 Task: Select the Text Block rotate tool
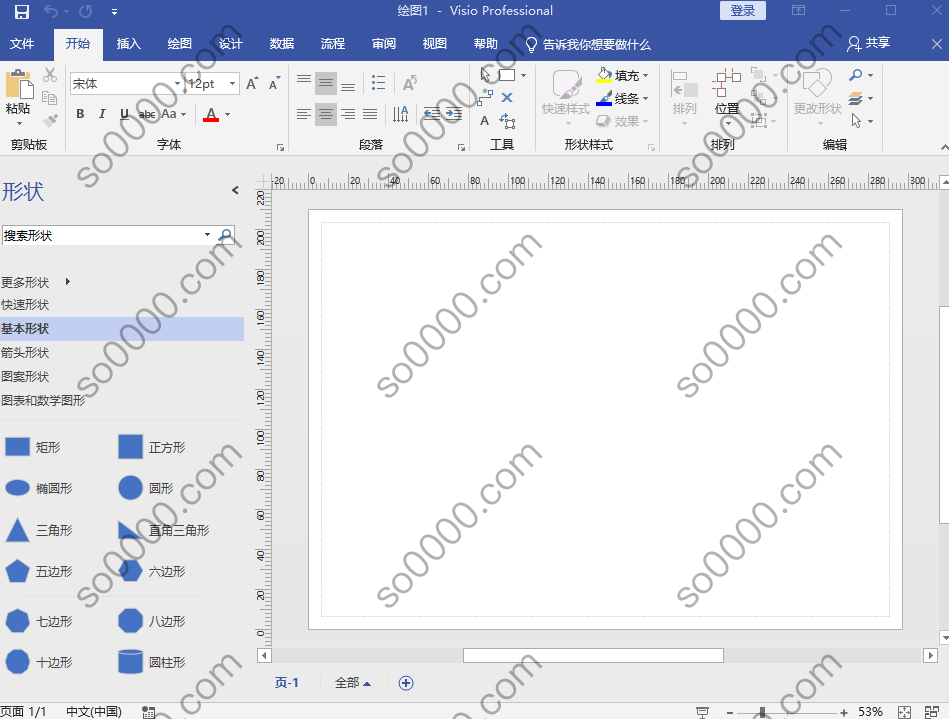[507, 120]
